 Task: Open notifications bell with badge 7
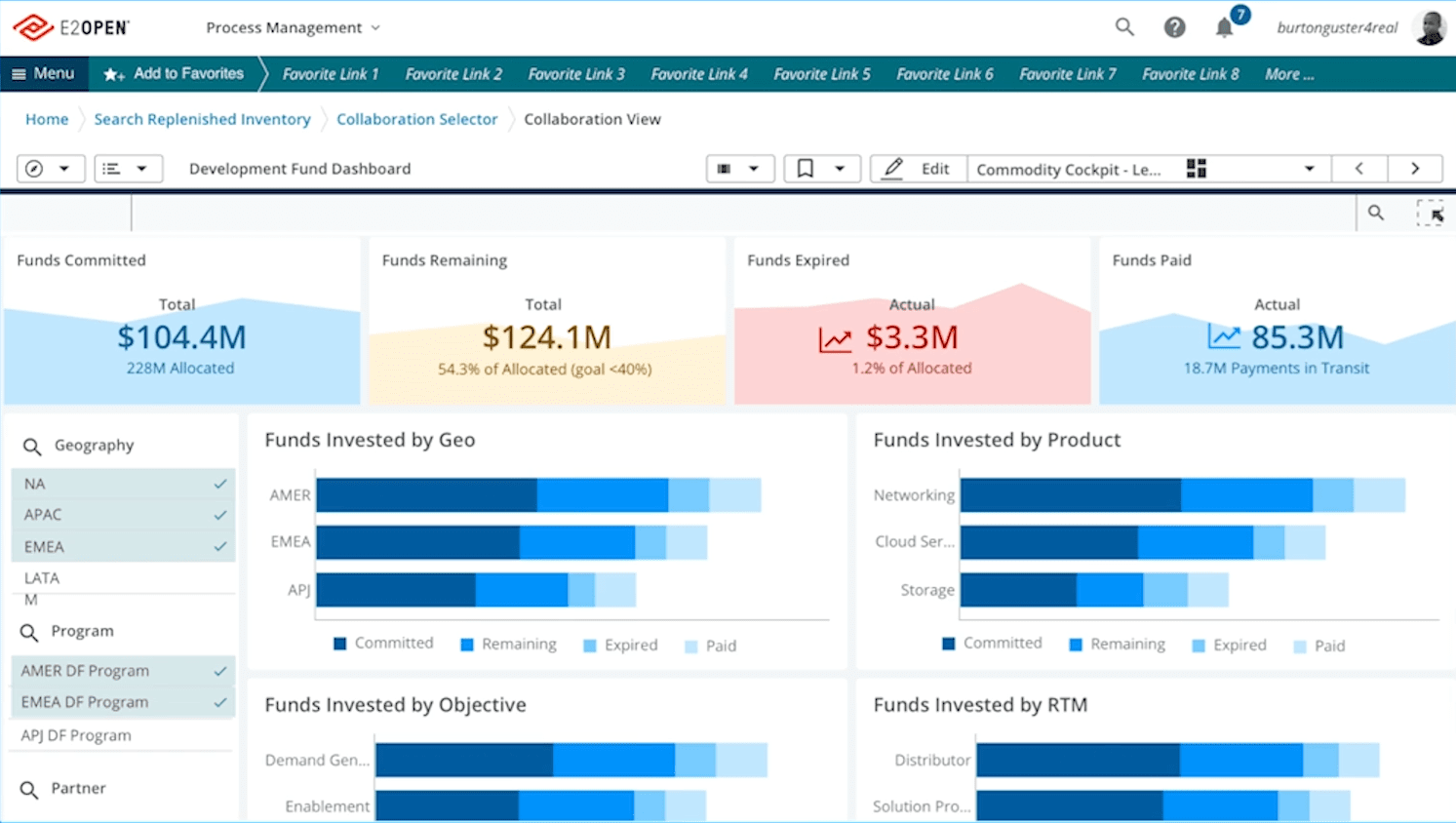[1225, 27]
